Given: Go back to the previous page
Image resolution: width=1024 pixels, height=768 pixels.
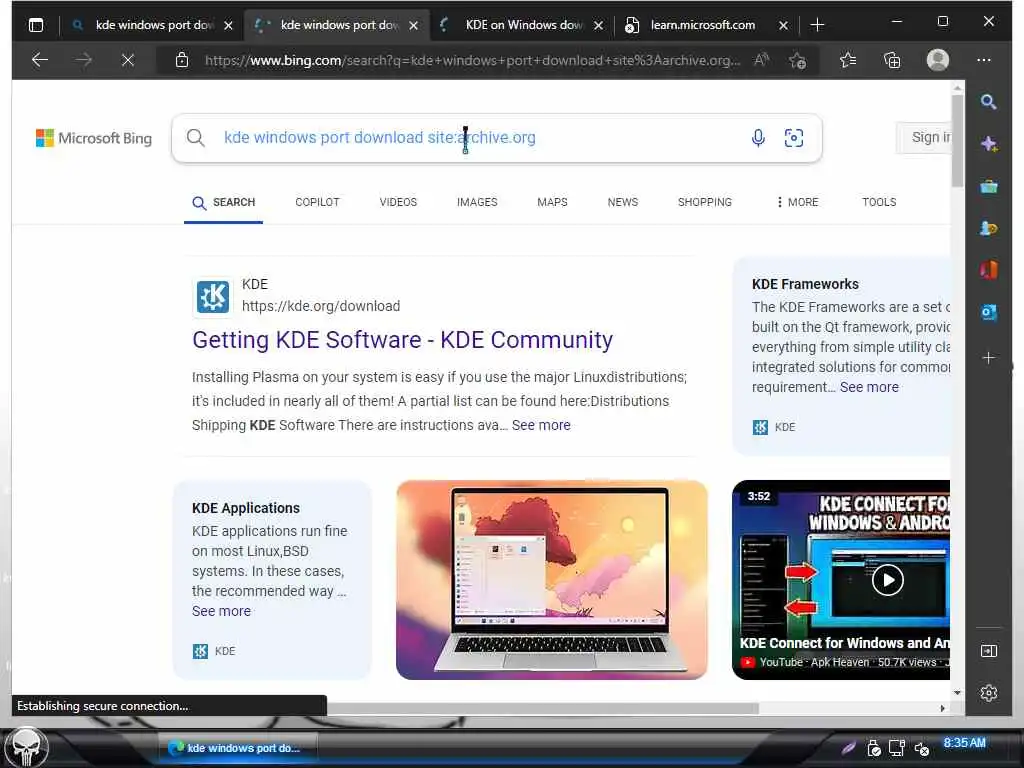Looking at the screenshot, I should coord(40,60).
